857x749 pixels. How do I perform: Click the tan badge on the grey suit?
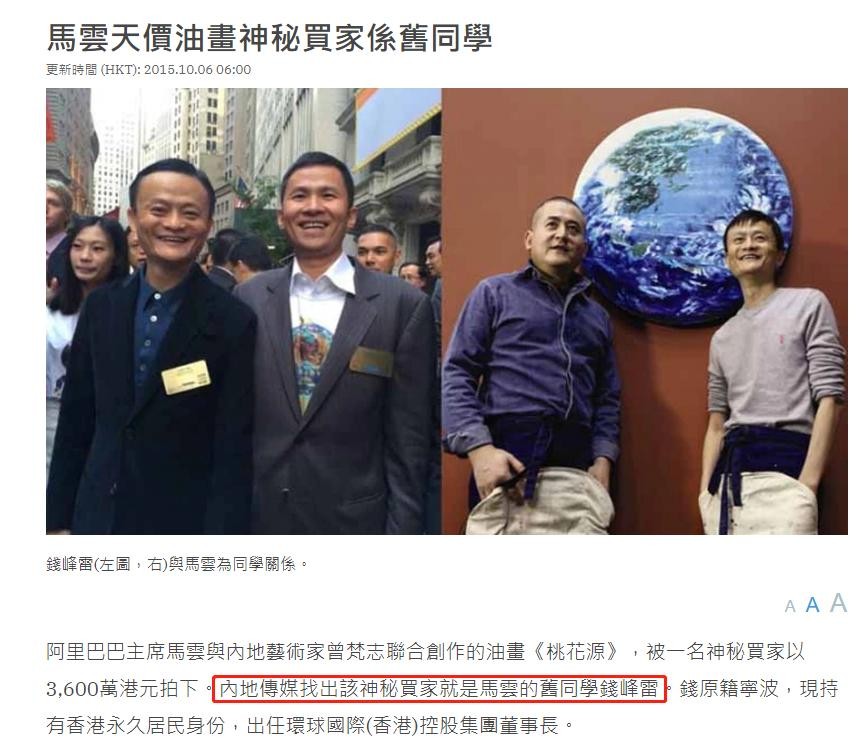[372, 362]
